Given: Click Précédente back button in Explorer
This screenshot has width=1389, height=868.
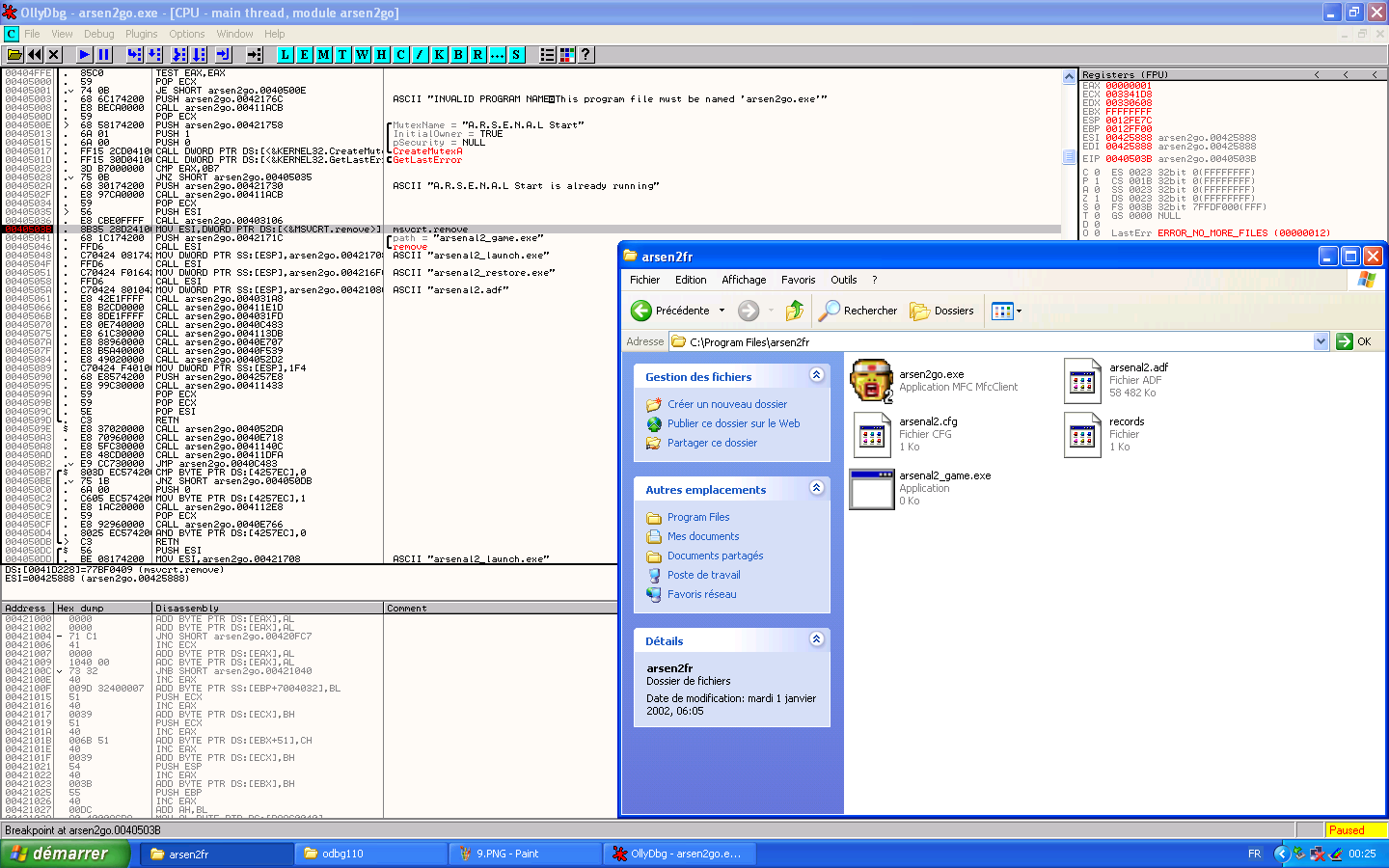Looking at the screenshot, I should pyautogui.click(x=670, y=311).
